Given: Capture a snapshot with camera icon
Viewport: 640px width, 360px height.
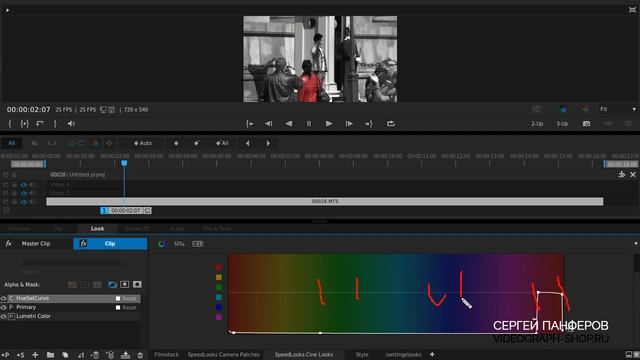Looking at the screenshot, I should 587,124.
